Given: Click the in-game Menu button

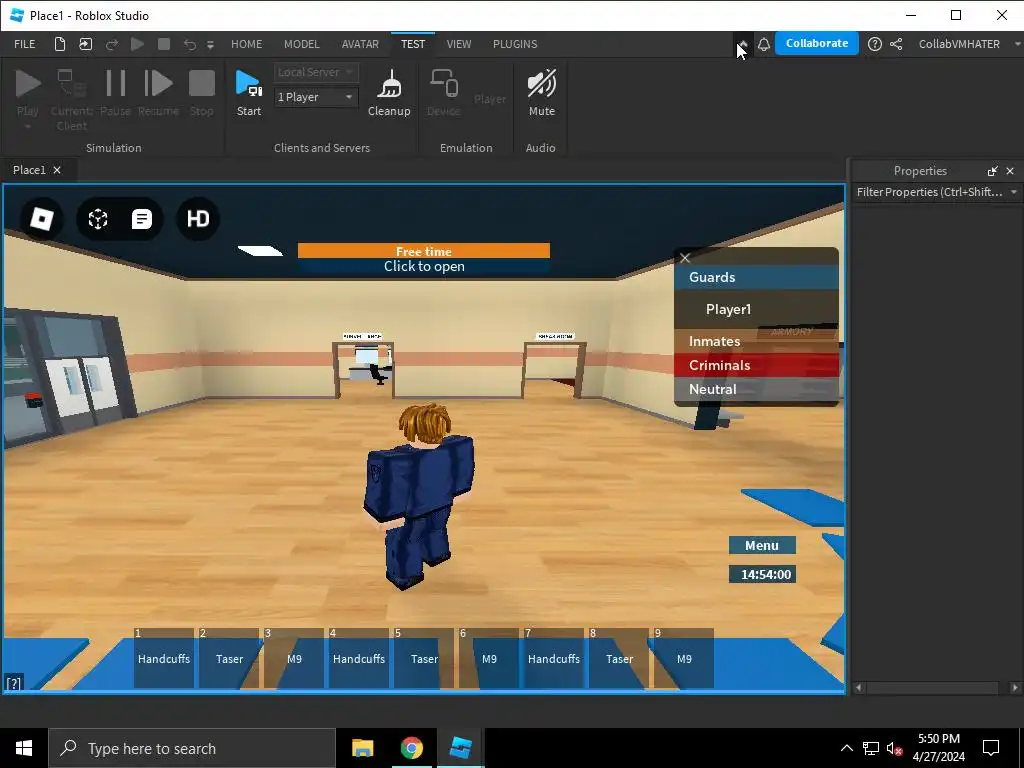Looking at the screenshot, I should 762,545.
